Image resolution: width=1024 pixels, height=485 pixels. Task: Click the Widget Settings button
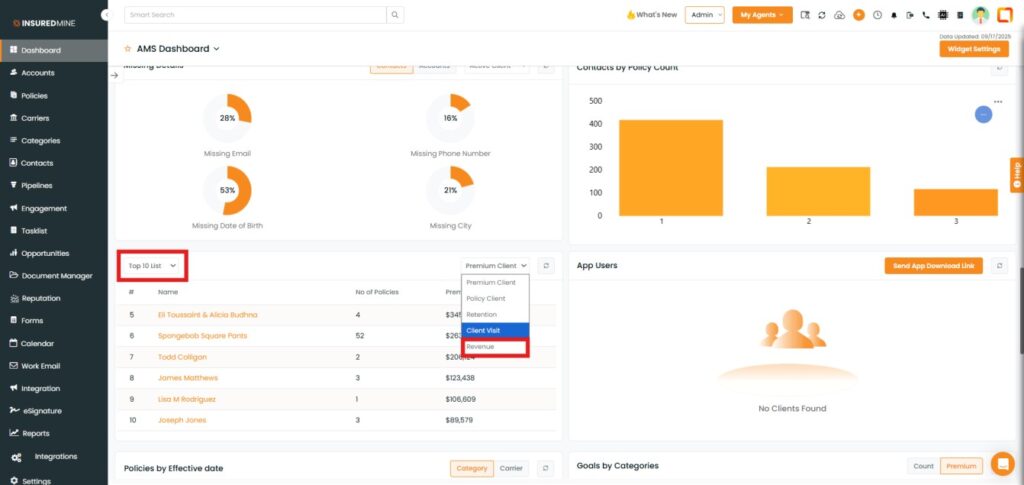973,49
